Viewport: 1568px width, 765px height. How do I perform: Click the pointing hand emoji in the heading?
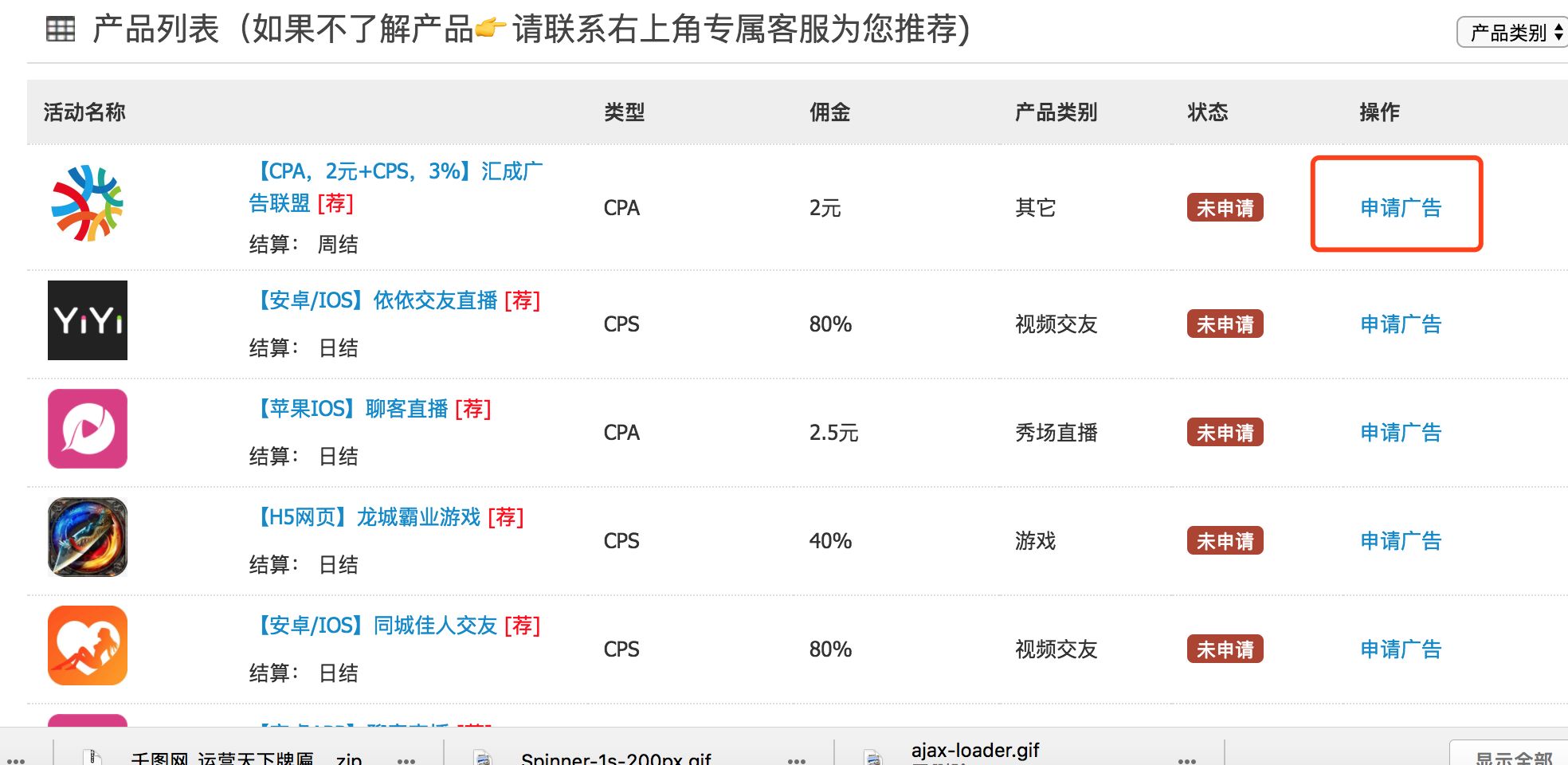point(491,29)
